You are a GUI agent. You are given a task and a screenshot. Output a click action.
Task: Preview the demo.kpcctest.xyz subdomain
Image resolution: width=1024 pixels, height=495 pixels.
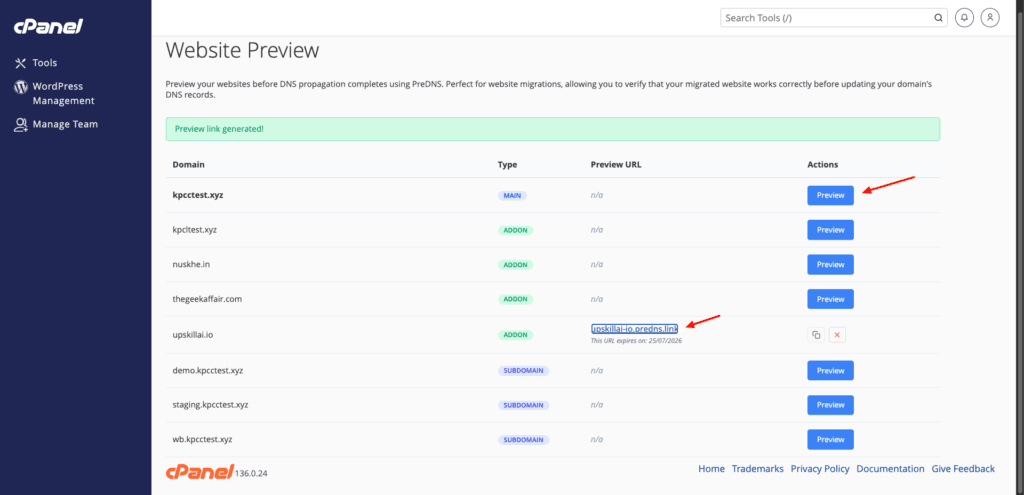coord(830,370)
